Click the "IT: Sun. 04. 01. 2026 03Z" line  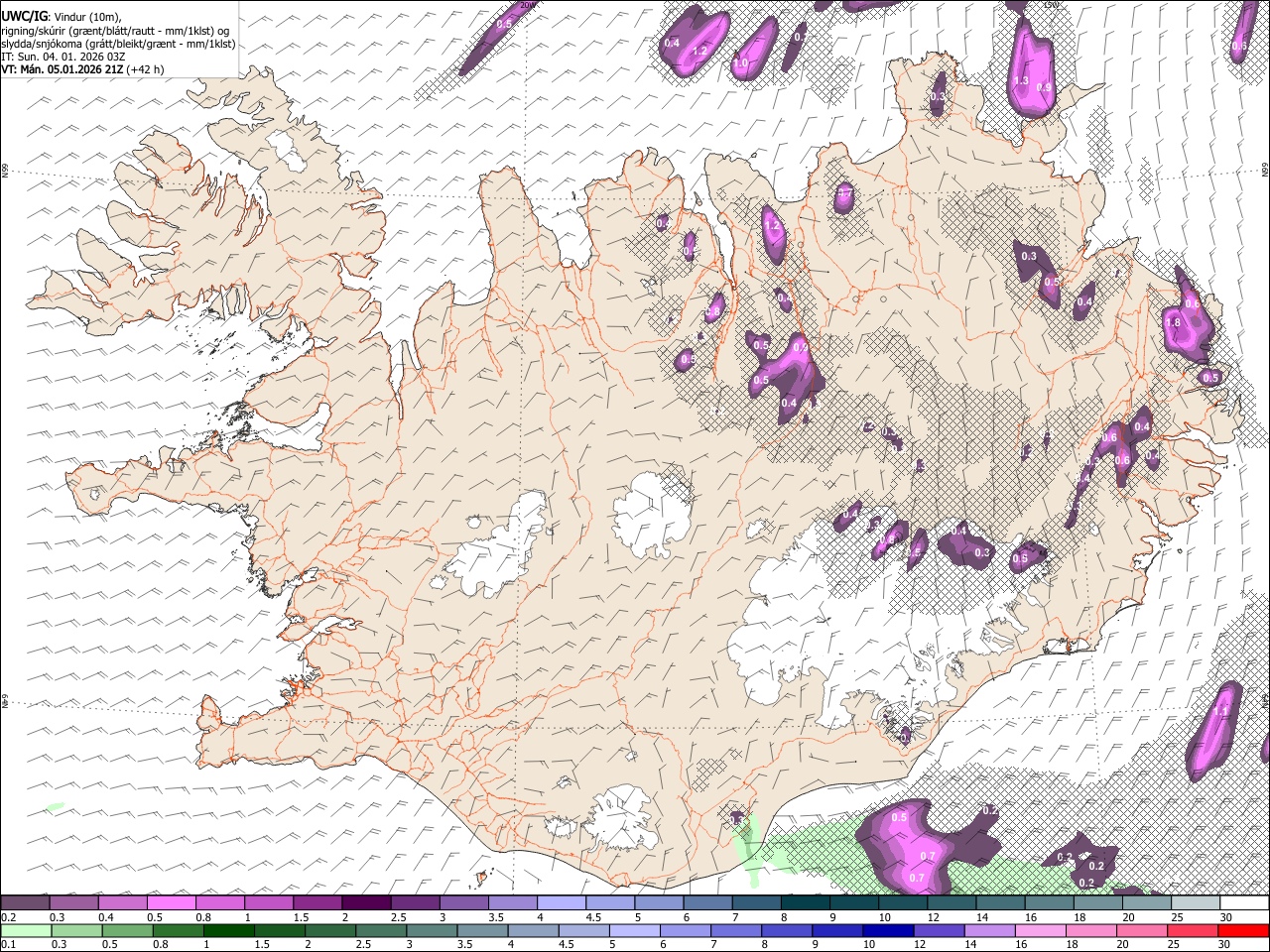click(63, 57)
